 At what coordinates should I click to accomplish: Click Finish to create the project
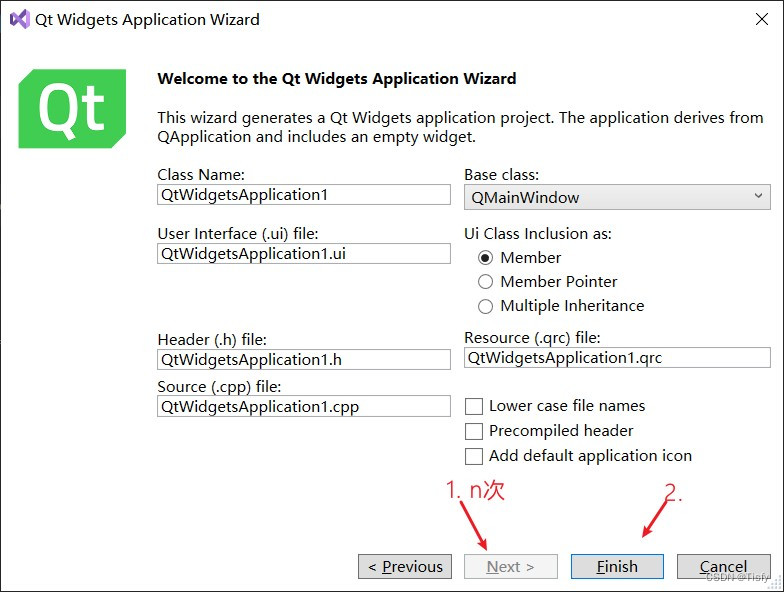click(x=617, y=566)
